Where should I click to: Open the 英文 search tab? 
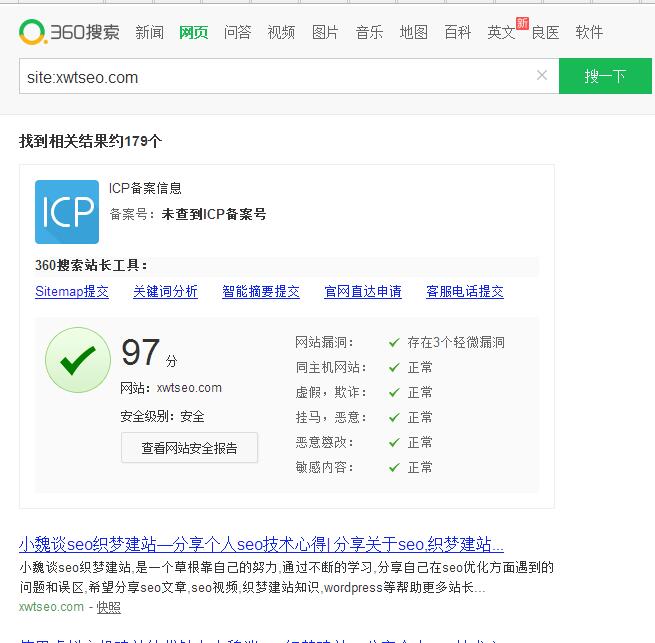(501, 33)
